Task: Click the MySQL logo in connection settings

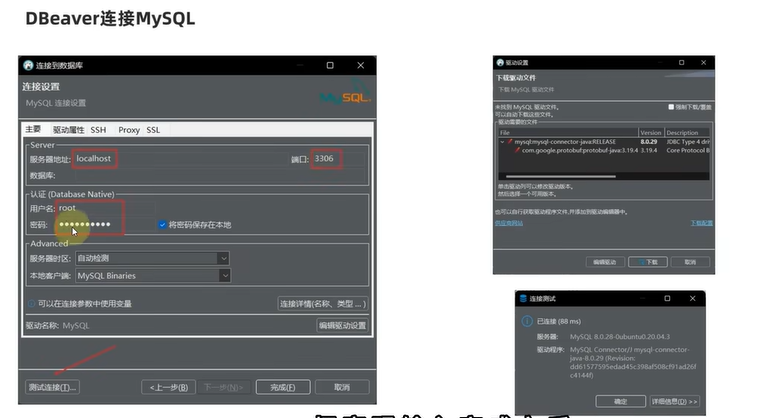Action: (345, 94)
